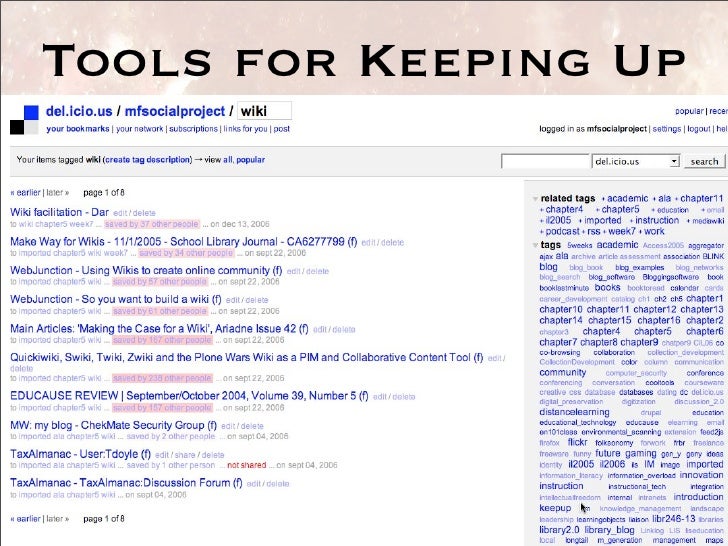Viewport: 728px width, 546px height.
Task: Add related tag podcast
Action: pos(562,231)
